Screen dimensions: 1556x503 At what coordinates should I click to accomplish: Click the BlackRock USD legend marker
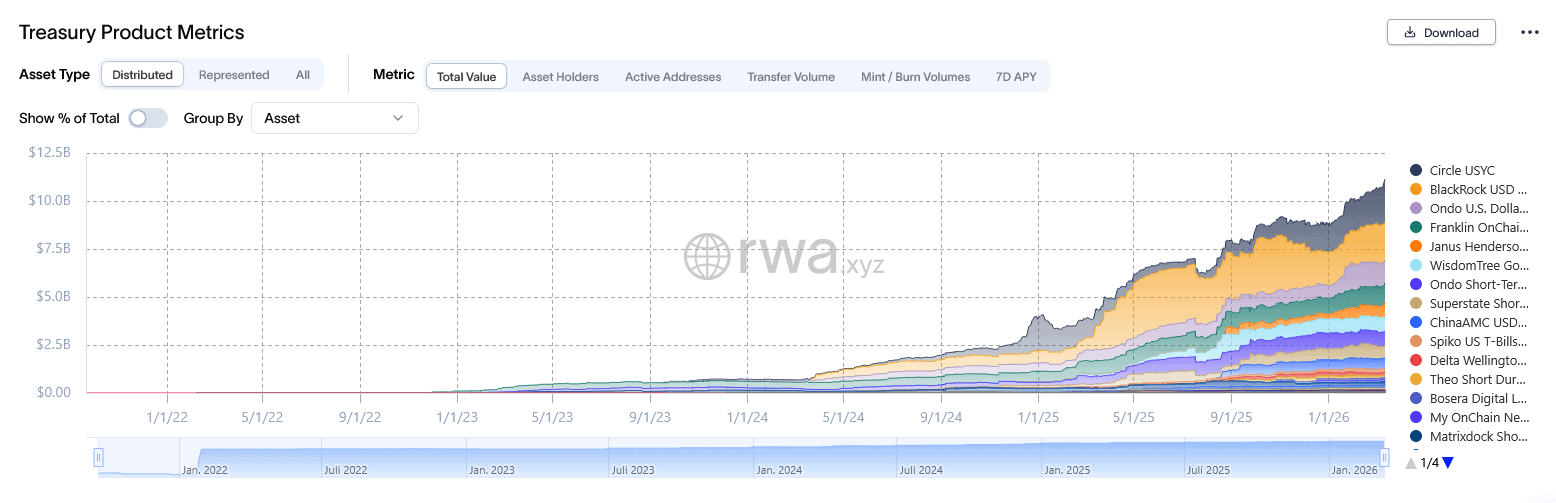pyautogui.click(x=1416, y=189)
